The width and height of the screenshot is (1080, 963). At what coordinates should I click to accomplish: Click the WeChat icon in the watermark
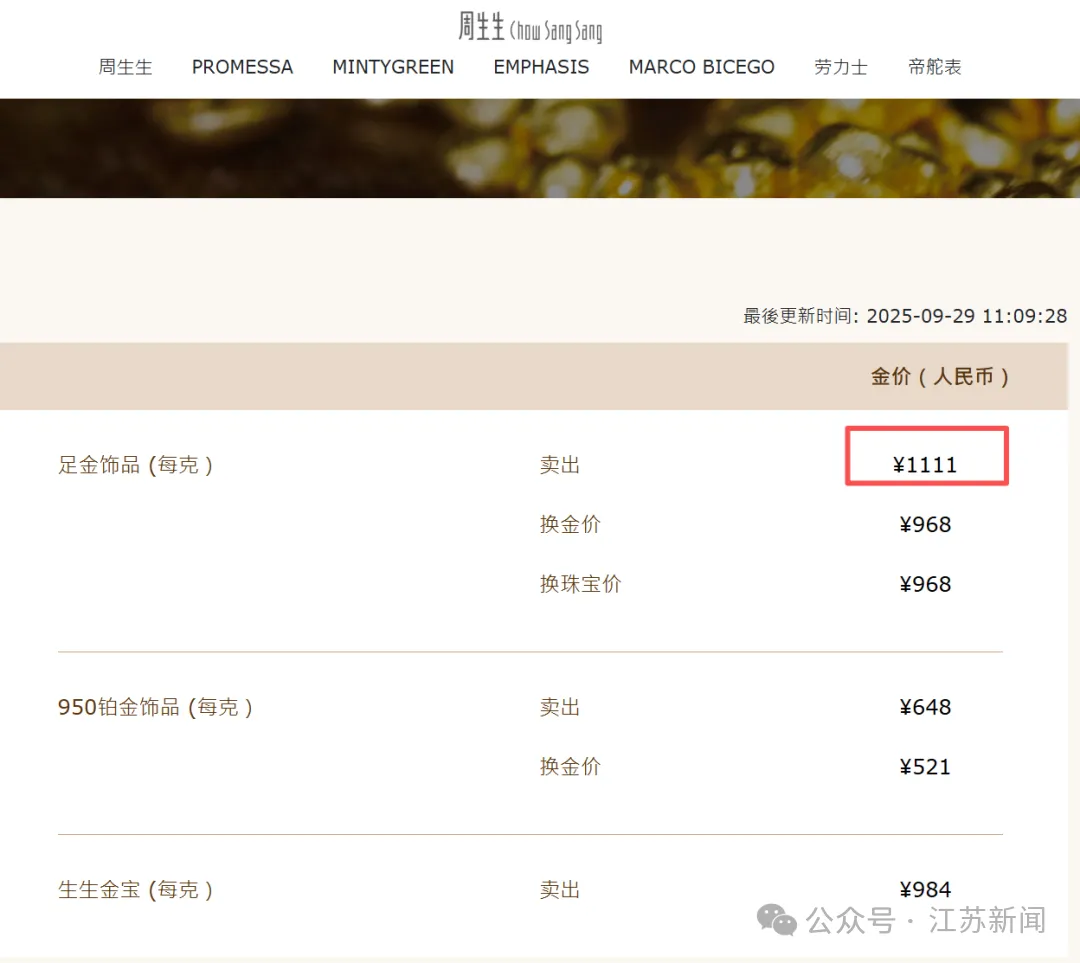776,920
